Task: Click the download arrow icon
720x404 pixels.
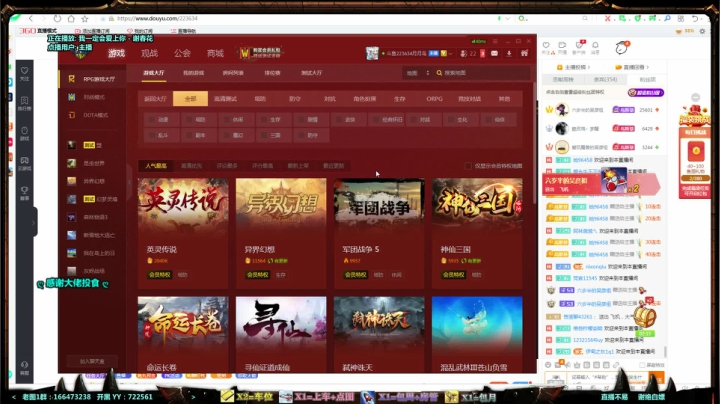Action: pyautogui.click(x=509, y=54)
